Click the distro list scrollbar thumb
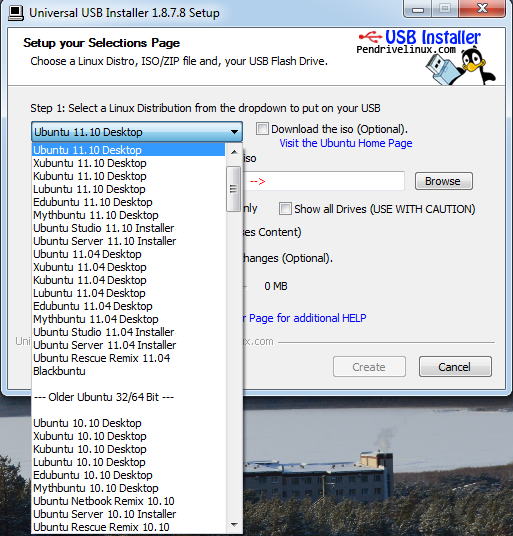513x536 pixels. click(x=233, y=189)
